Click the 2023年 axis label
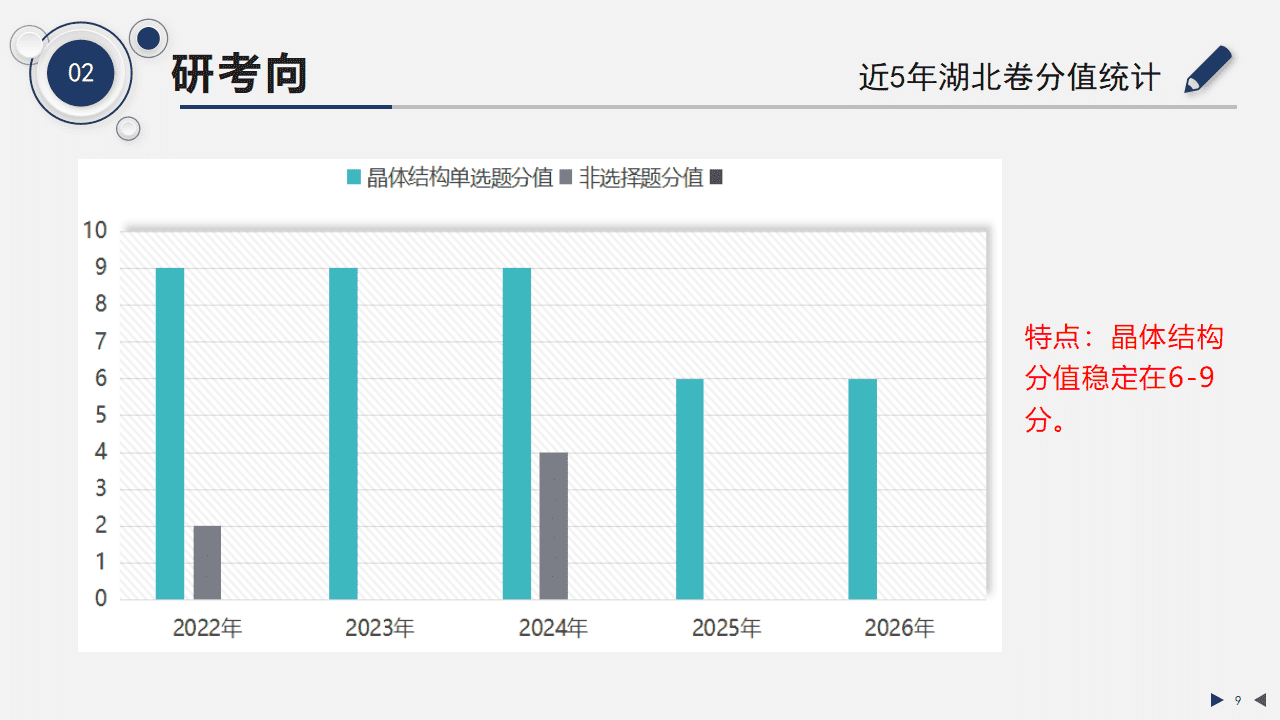Screen dimensions: 1280x720 click(380, 628)
